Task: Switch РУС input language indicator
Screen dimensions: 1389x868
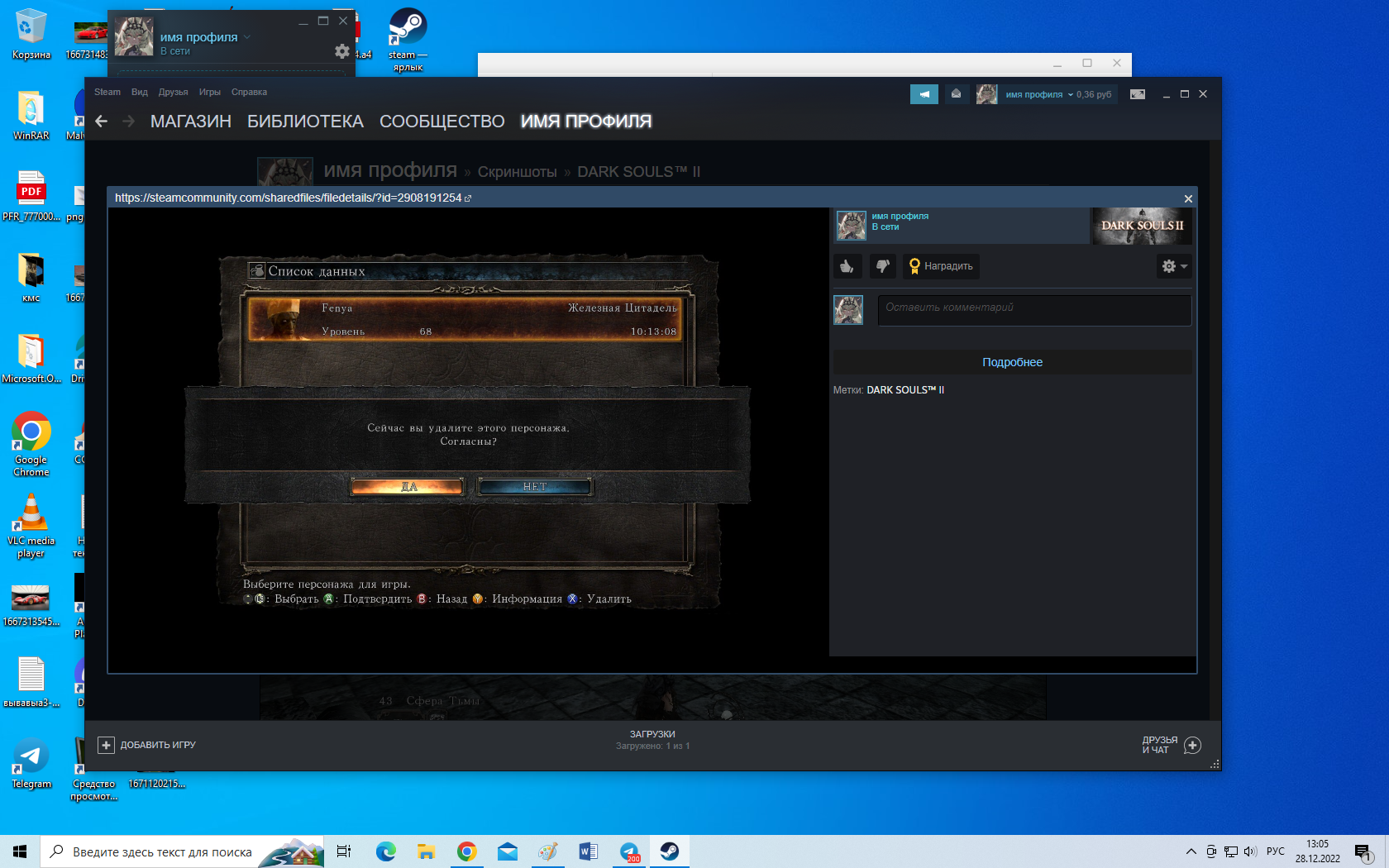Action: click(x=1276, y=851)
